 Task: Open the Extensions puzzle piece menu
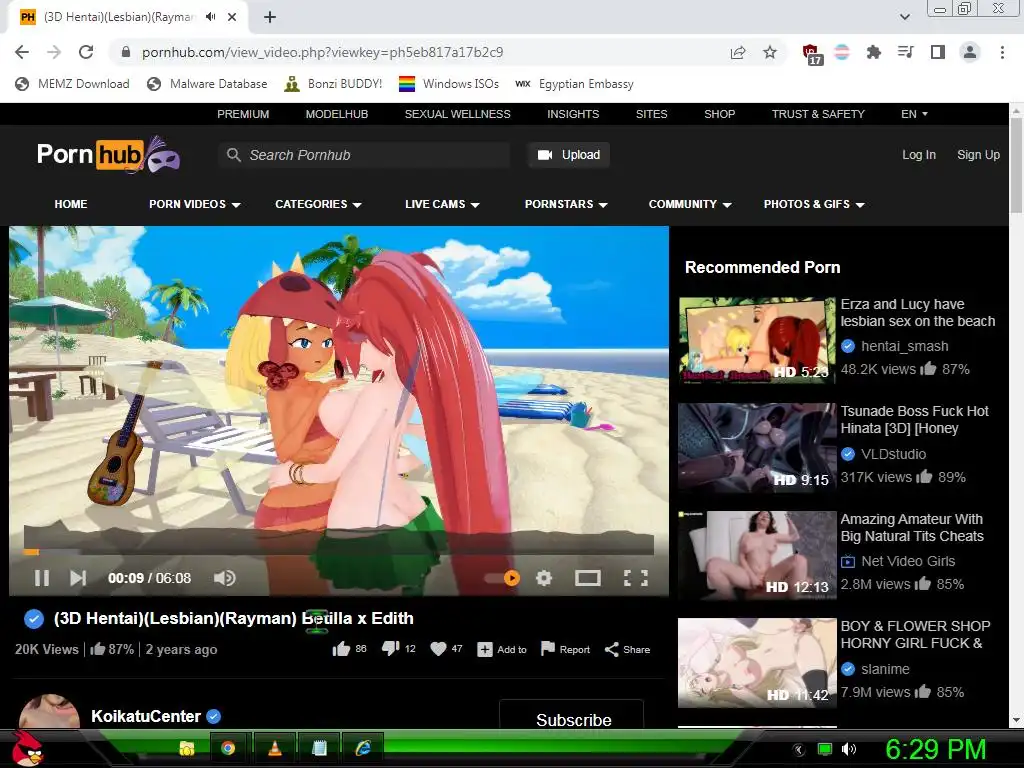873,52
